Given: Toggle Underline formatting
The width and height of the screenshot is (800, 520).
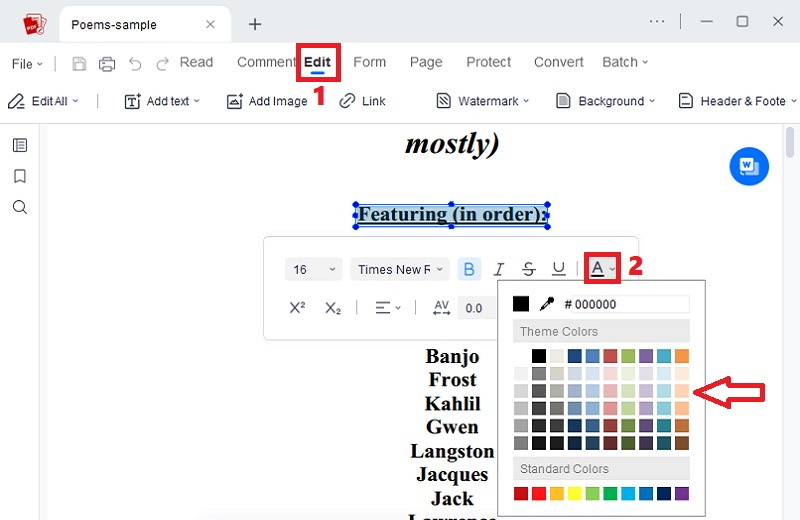Looking at the screenshot, I should (559, 269).
